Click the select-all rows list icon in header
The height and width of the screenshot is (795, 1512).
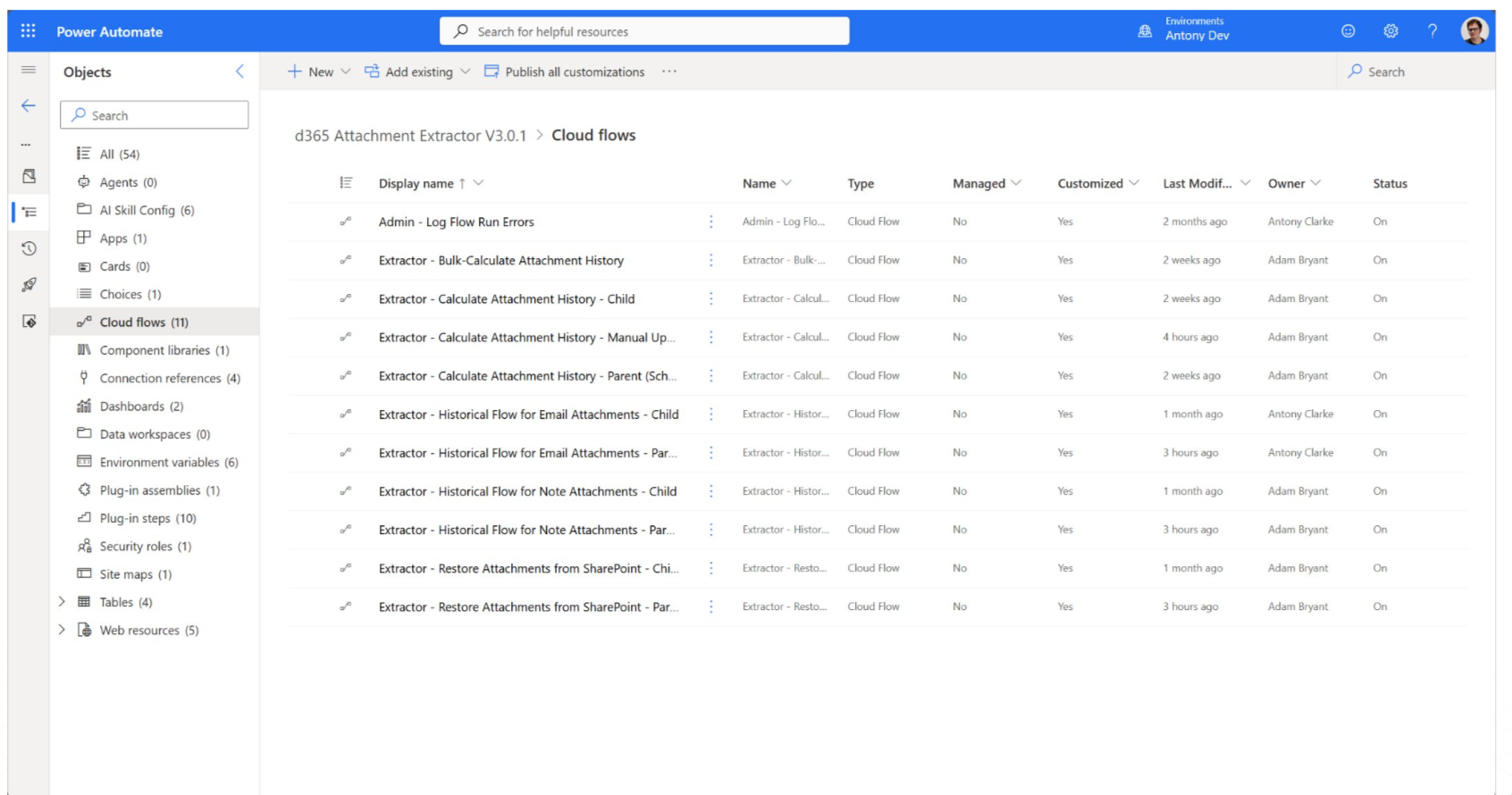pos(347,183)
